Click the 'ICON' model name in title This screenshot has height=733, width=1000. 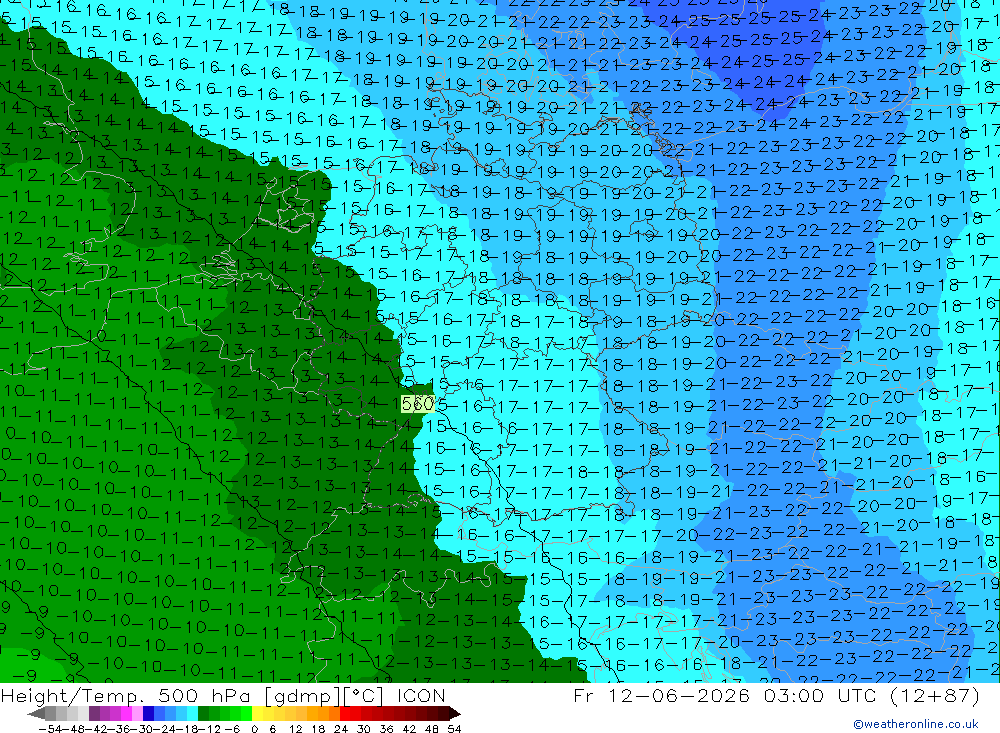point(421,695)
